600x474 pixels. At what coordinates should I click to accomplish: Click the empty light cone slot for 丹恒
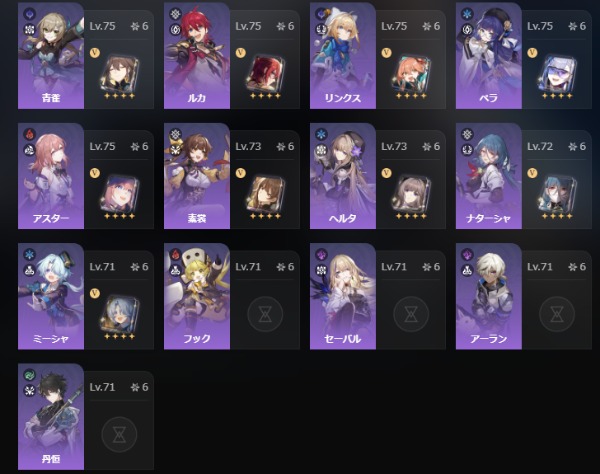tap(119, 434)
